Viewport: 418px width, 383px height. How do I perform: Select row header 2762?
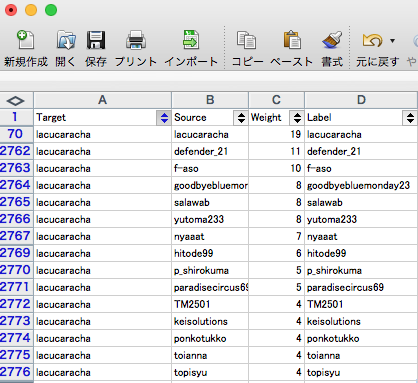point(16,151)
